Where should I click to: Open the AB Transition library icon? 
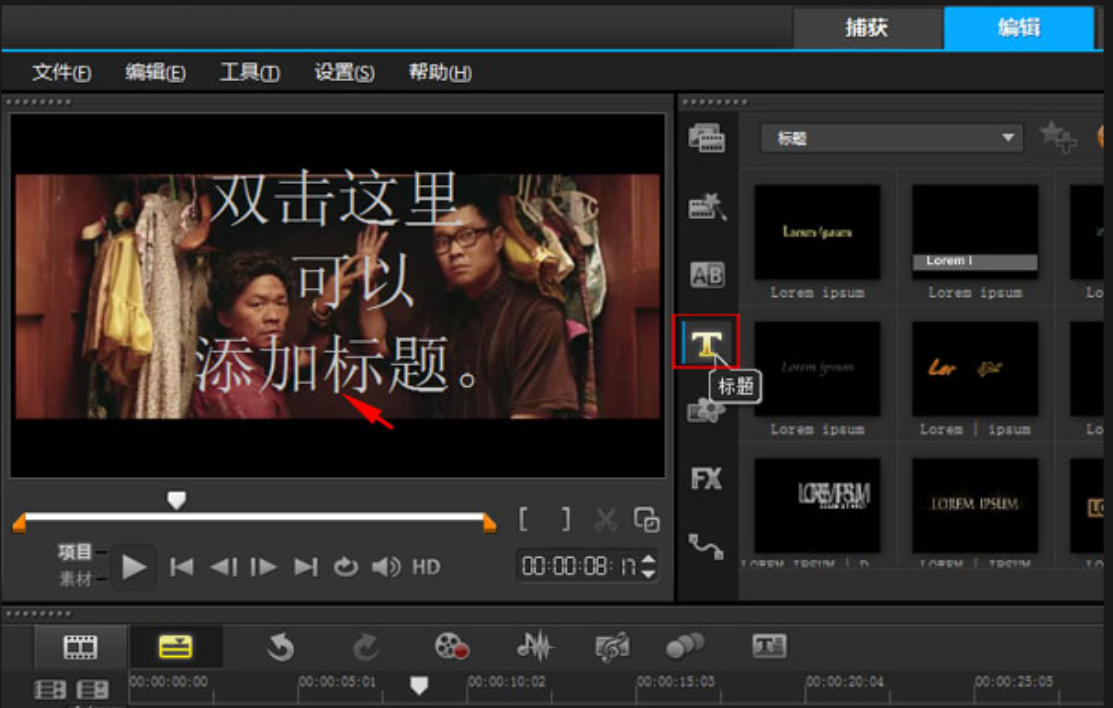pos(707,275)
